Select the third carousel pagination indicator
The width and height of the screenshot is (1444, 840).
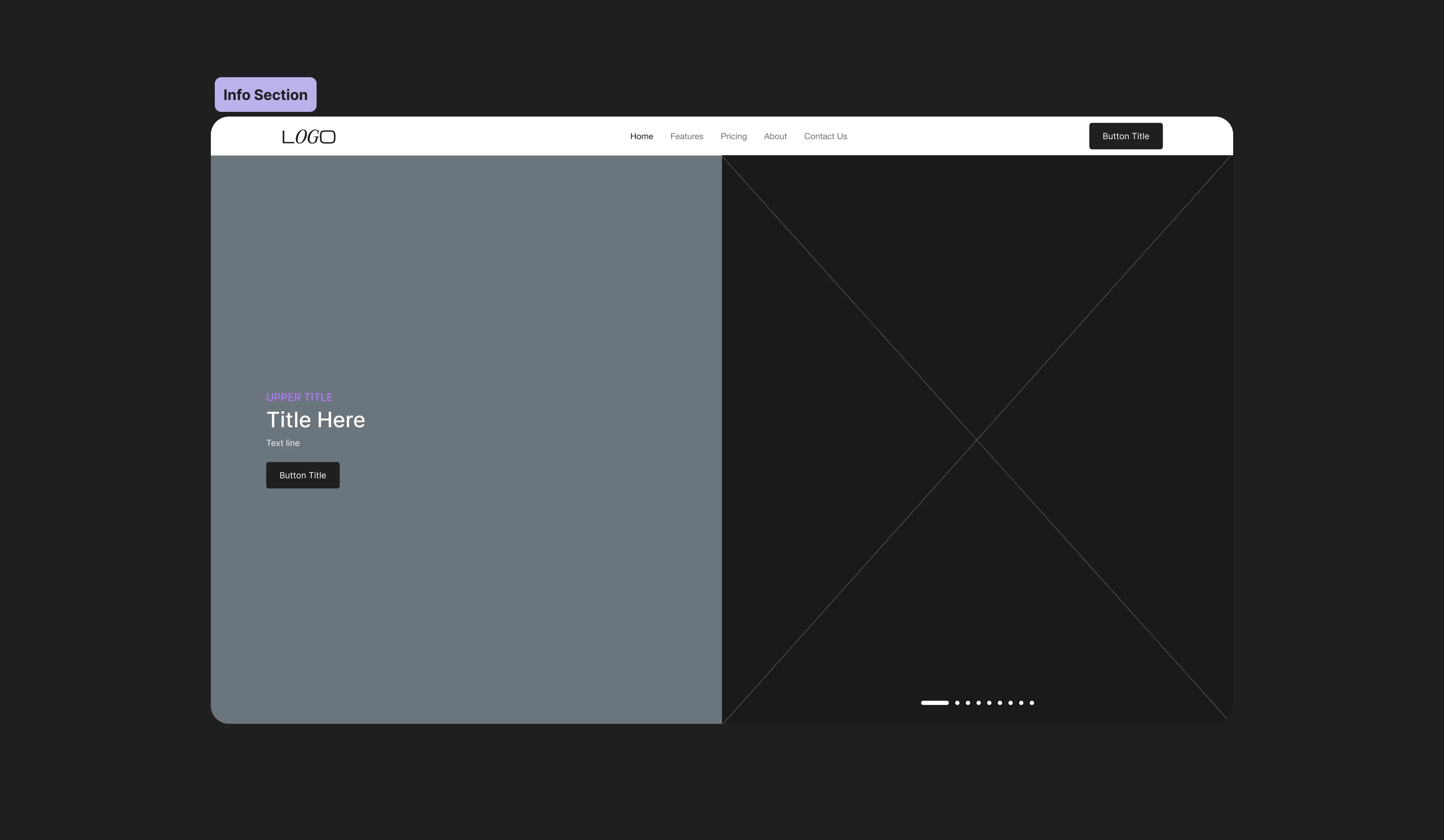[x=968, y=703]
